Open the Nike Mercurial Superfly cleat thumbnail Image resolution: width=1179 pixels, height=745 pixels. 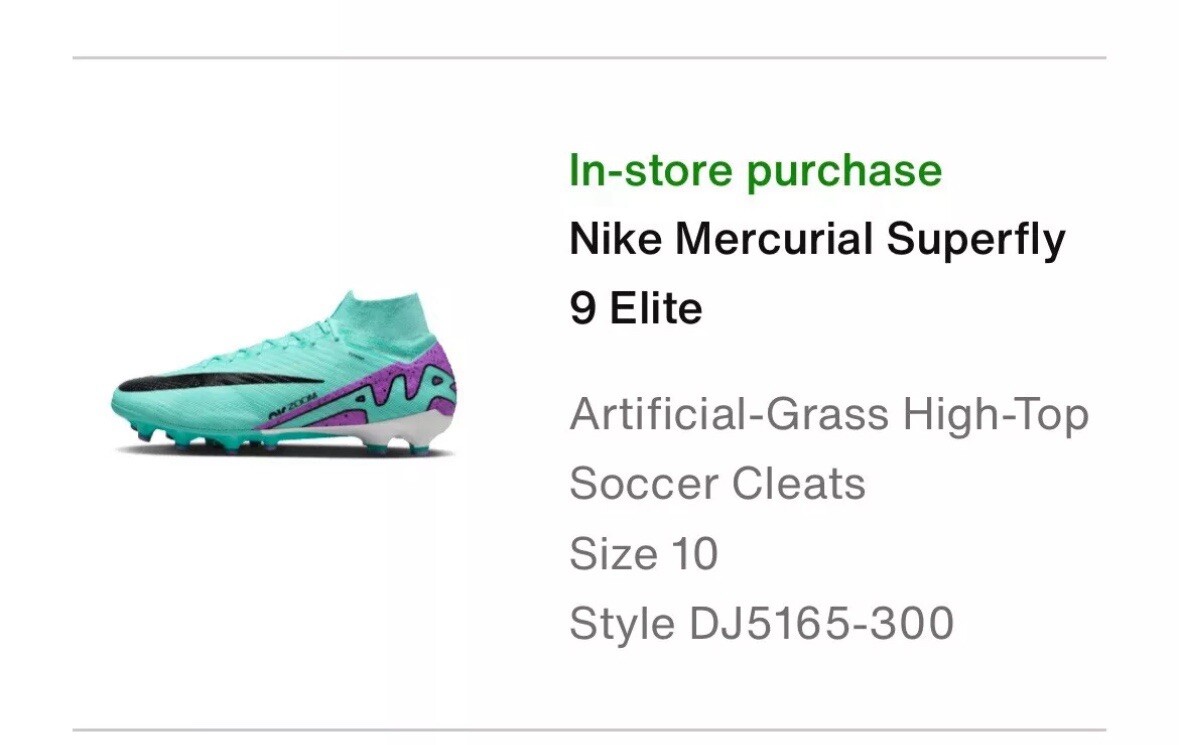tap(284, 374)
